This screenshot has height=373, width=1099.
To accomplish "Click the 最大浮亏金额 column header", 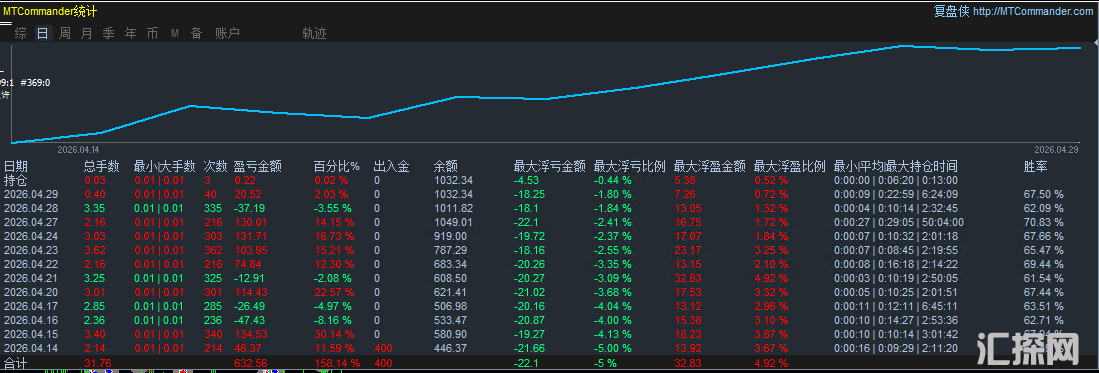I will 550,167.
